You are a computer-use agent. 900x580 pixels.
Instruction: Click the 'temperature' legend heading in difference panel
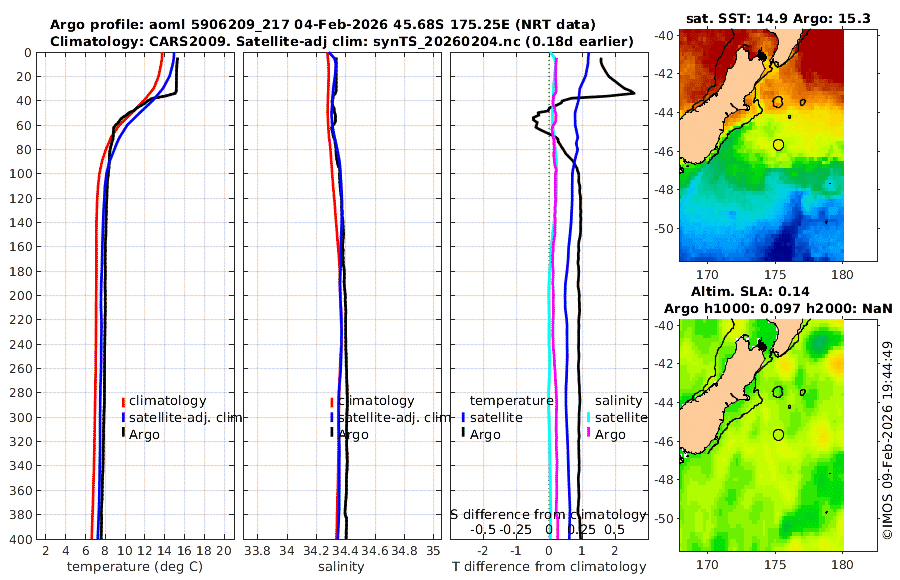click(511, 401)
